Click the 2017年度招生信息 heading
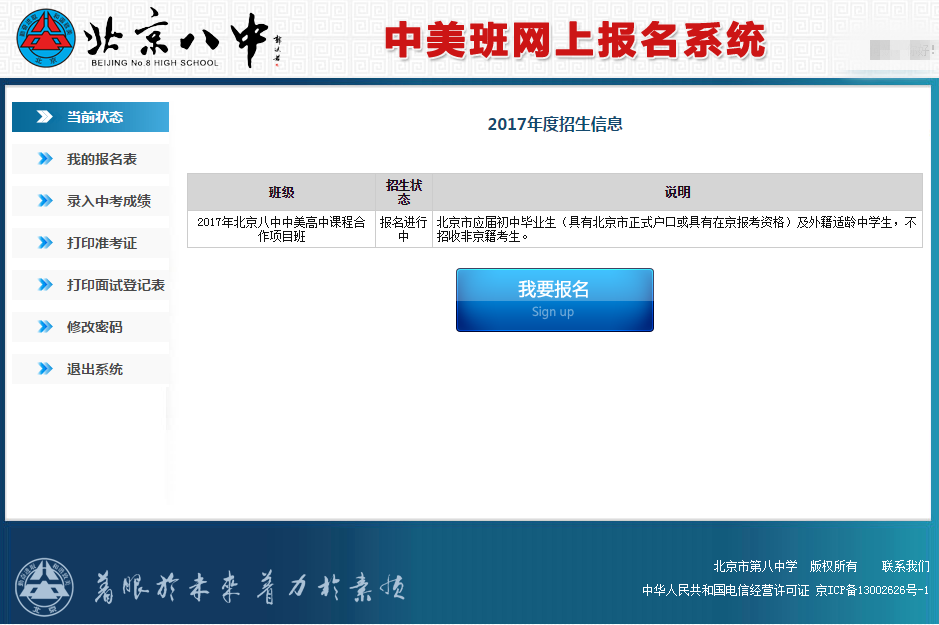This screenshot has width=939, height=625. (x=555, y=124)
